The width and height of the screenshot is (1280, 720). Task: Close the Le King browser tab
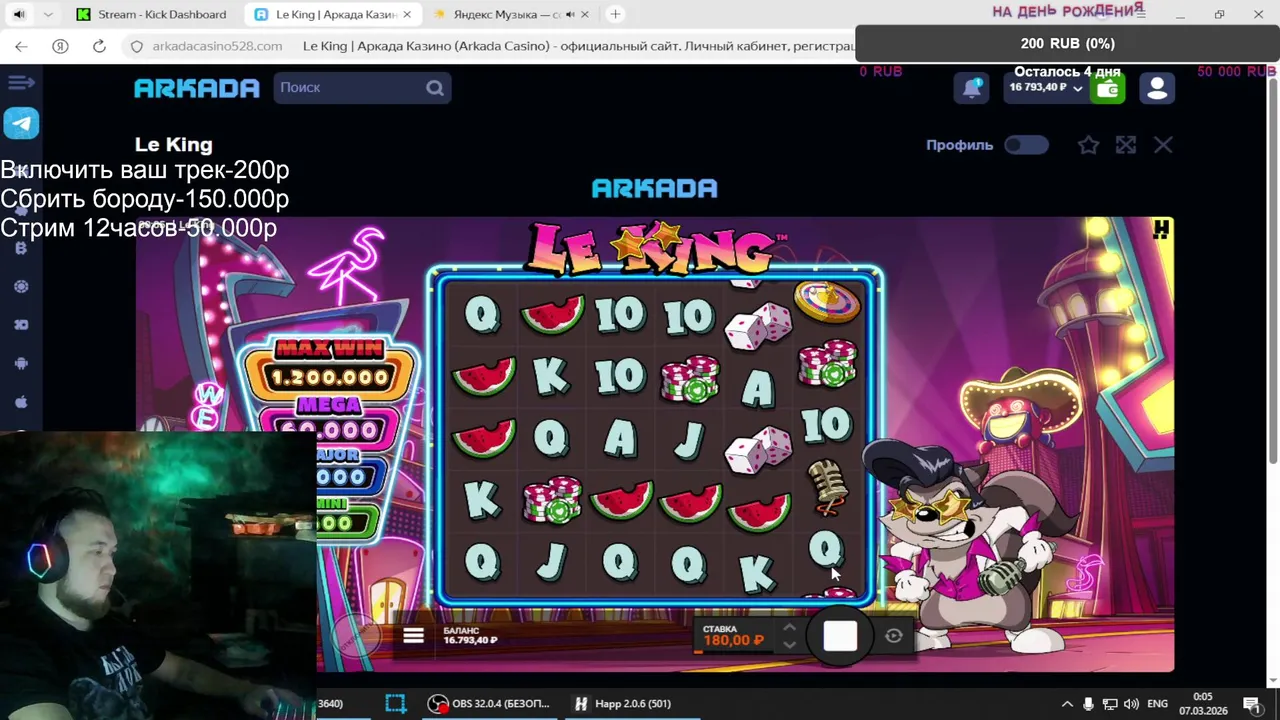pyautogui.click(x=407, y=14)
